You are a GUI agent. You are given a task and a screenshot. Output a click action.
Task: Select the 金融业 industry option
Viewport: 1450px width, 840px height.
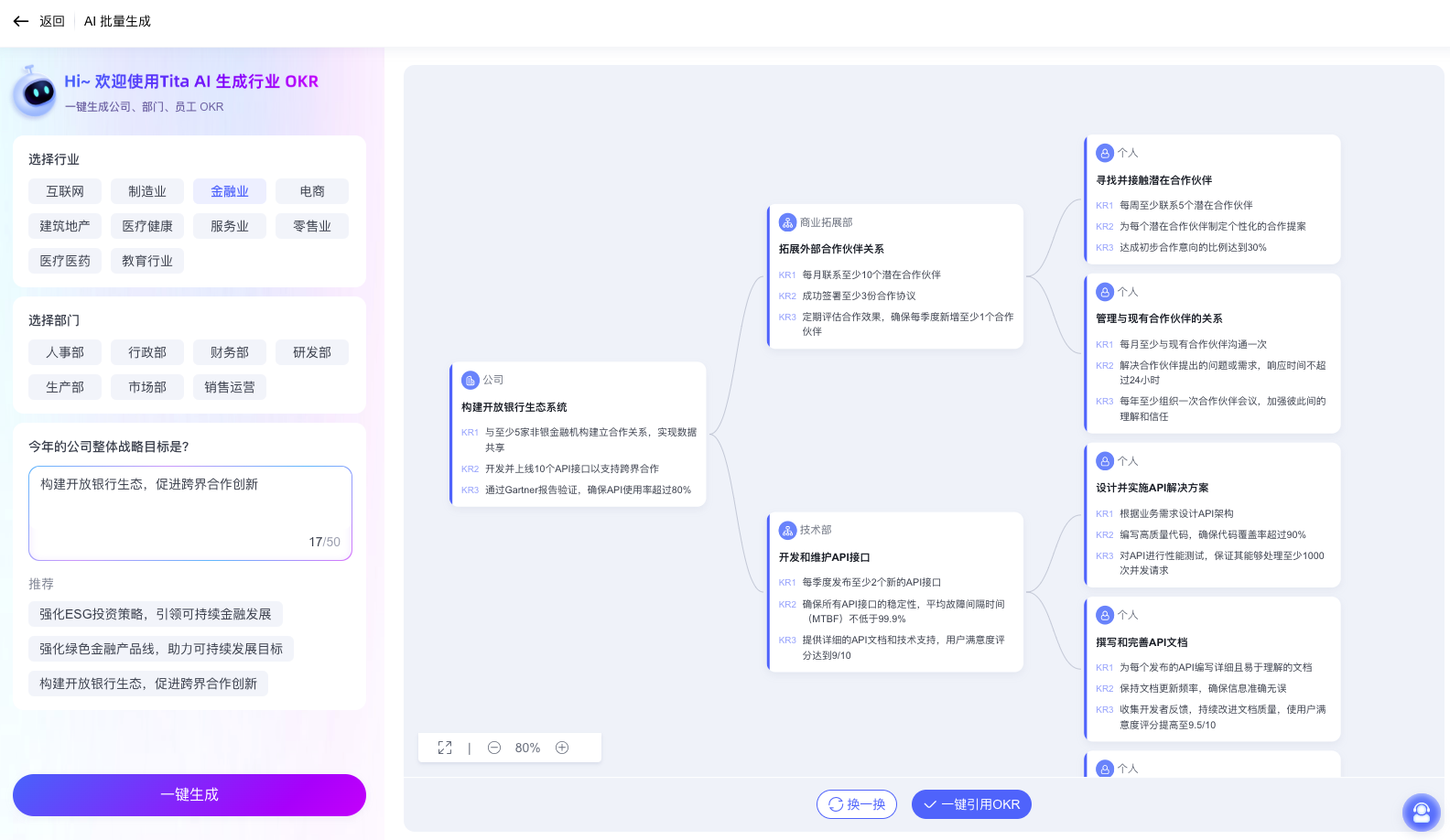point(230,191)
